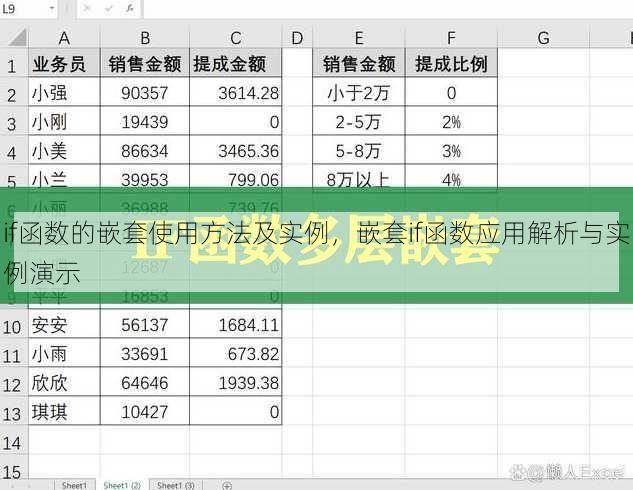Image resolution: width=633 pixels, height=490 pixels.
Task: Click header cell 业务员
Action: click(x=64, y=64)
